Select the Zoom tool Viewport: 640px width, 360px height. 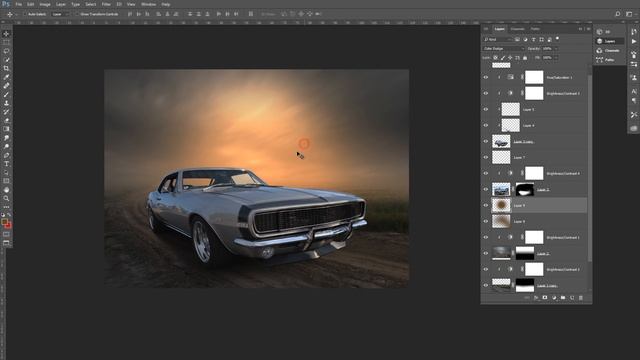pos(6,198)
